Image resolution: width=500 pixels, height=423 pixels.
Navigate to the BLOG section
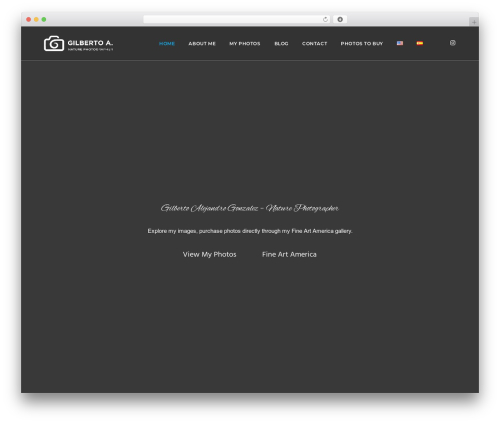pyautogui.click(x=281, y=44)
